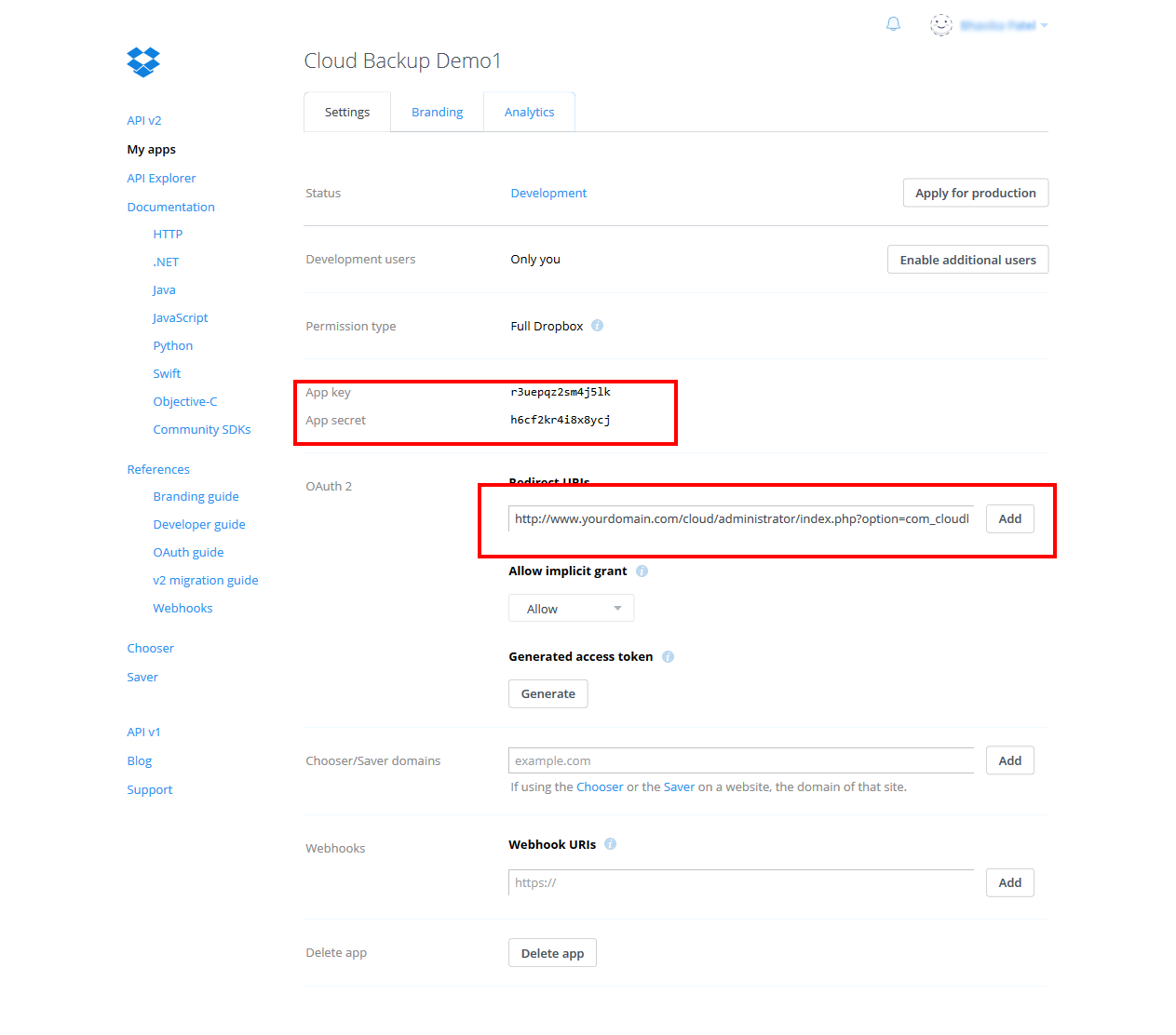Focus the https:// webhook URI field

tap(741, 882)
